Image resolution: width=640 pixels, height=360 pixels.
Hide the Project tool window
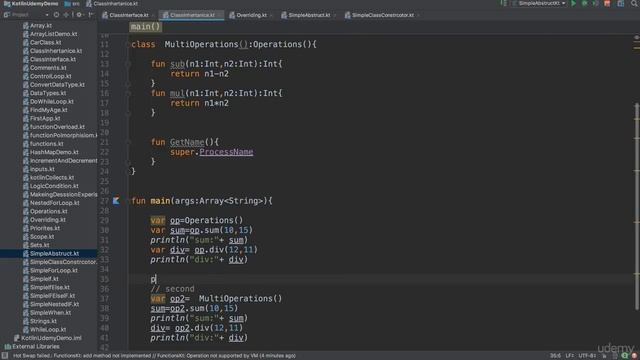point(91,15)
